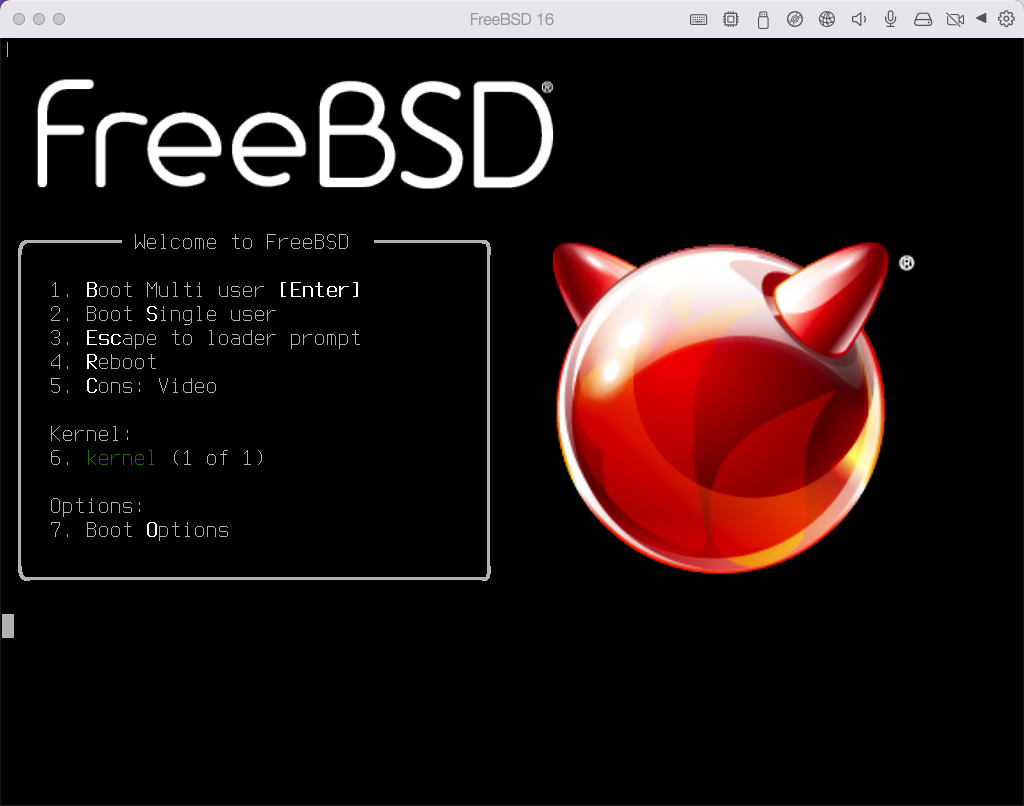Viewport: 1024px width, 806px height.
Task: Click the large FreeBSD logo text
Action: coord(295,133)
